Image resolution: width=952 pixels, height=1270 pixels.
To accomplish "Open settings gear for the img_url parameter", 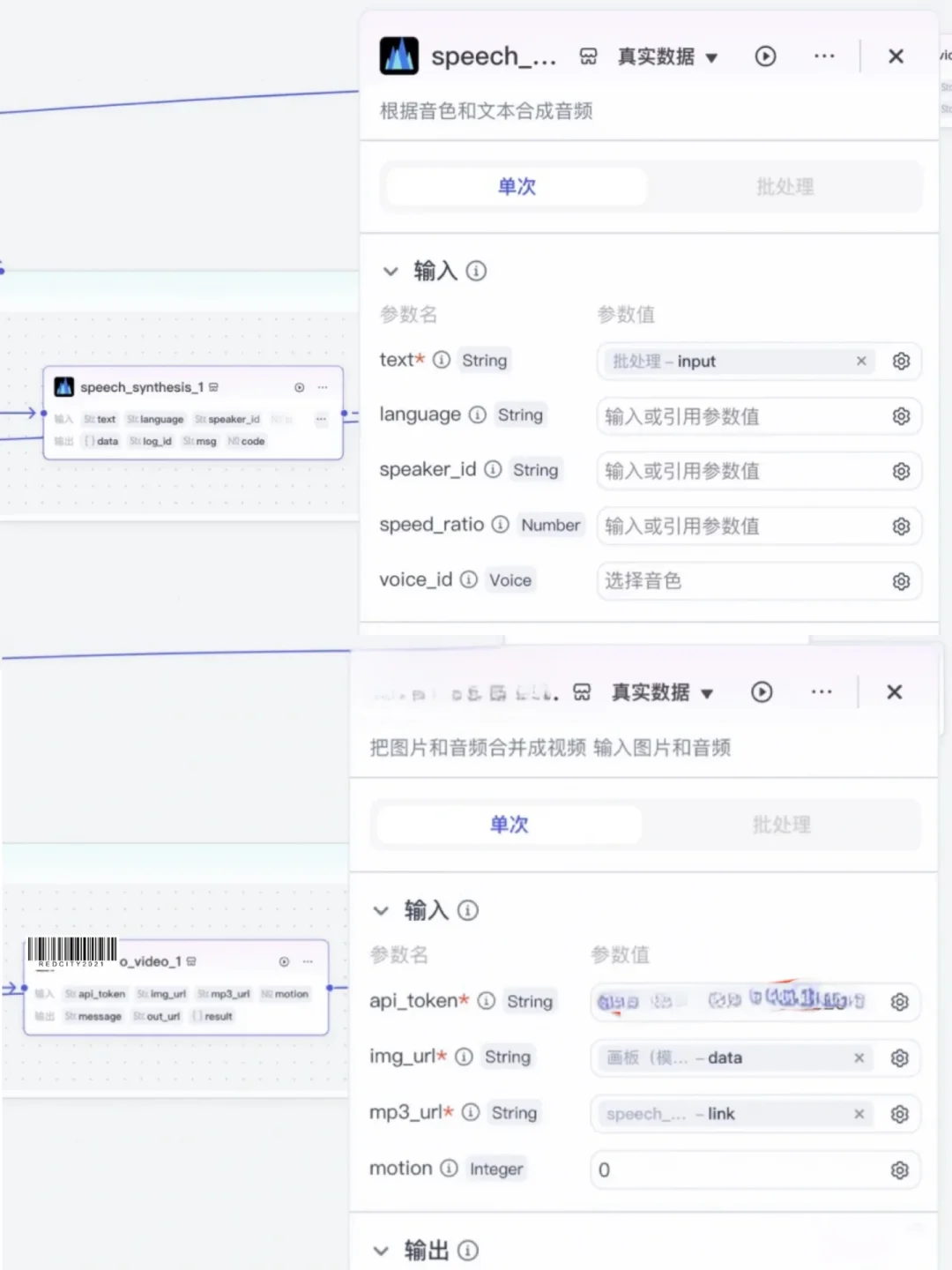I will (899, 1057).
